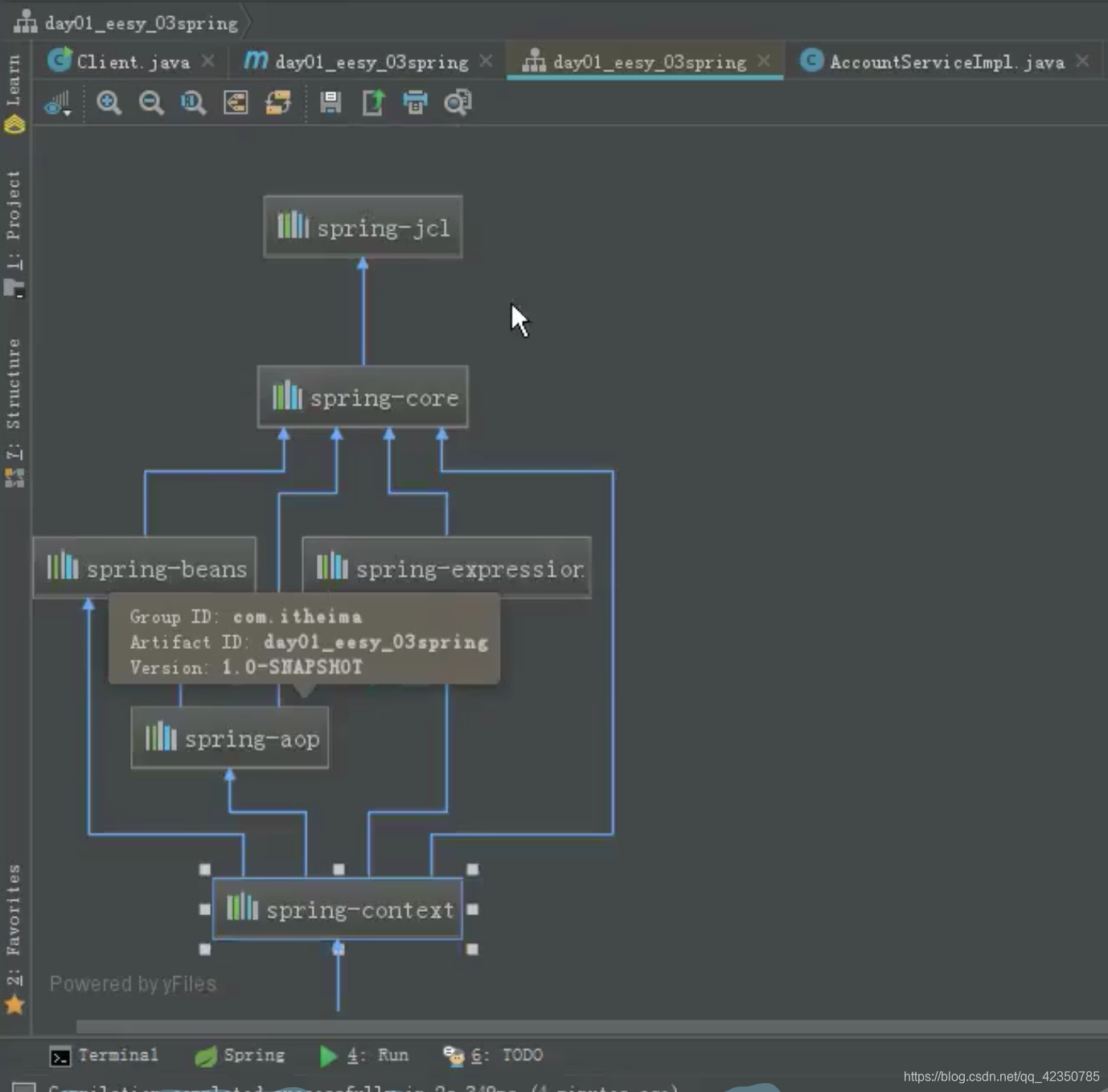Reset diagram to actual size (1:1)

193,102
